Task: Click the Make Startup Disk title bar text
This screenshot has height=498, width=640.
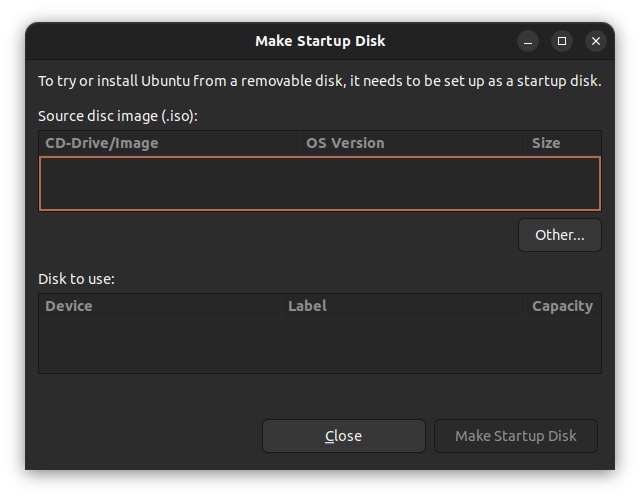Action: [x=320, y=41]
